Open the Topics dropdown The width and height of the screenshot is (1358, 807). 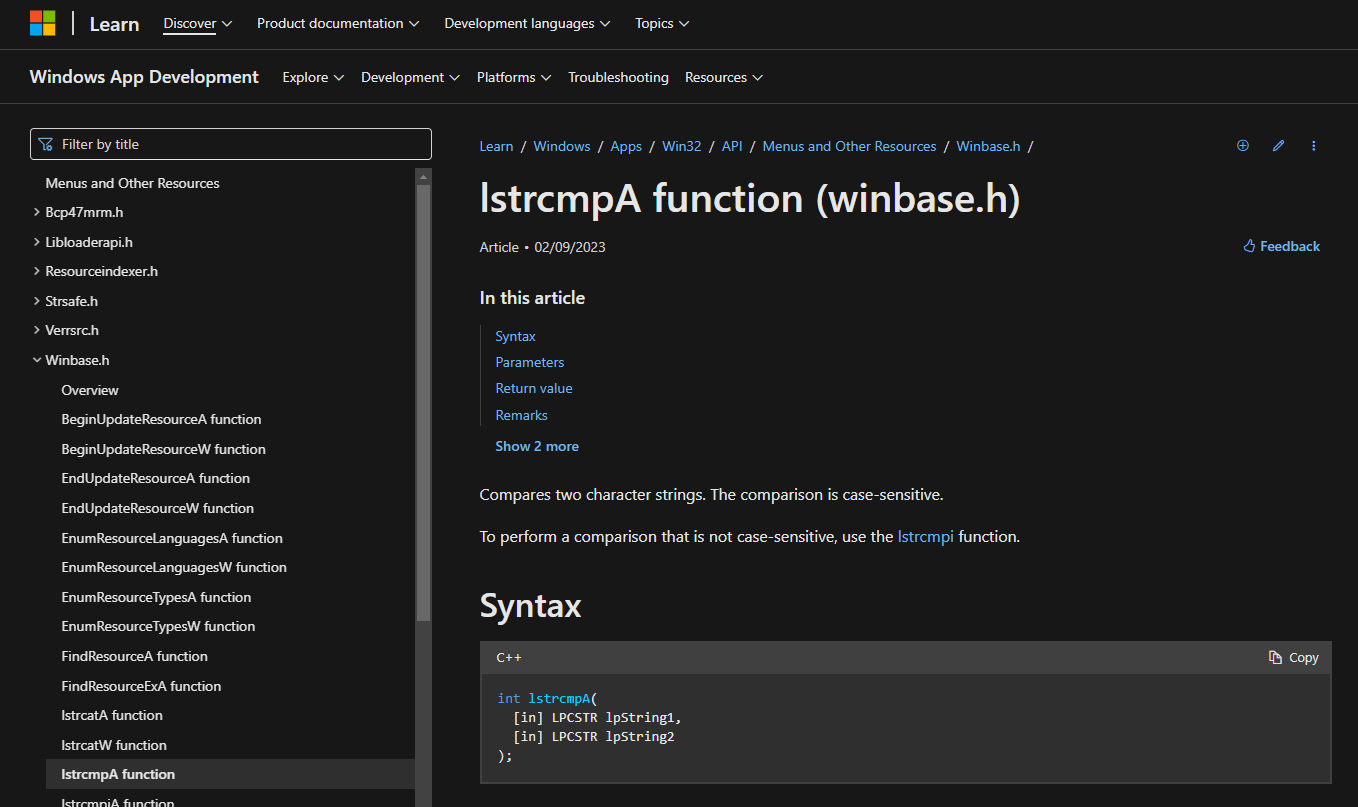(662, 23)
